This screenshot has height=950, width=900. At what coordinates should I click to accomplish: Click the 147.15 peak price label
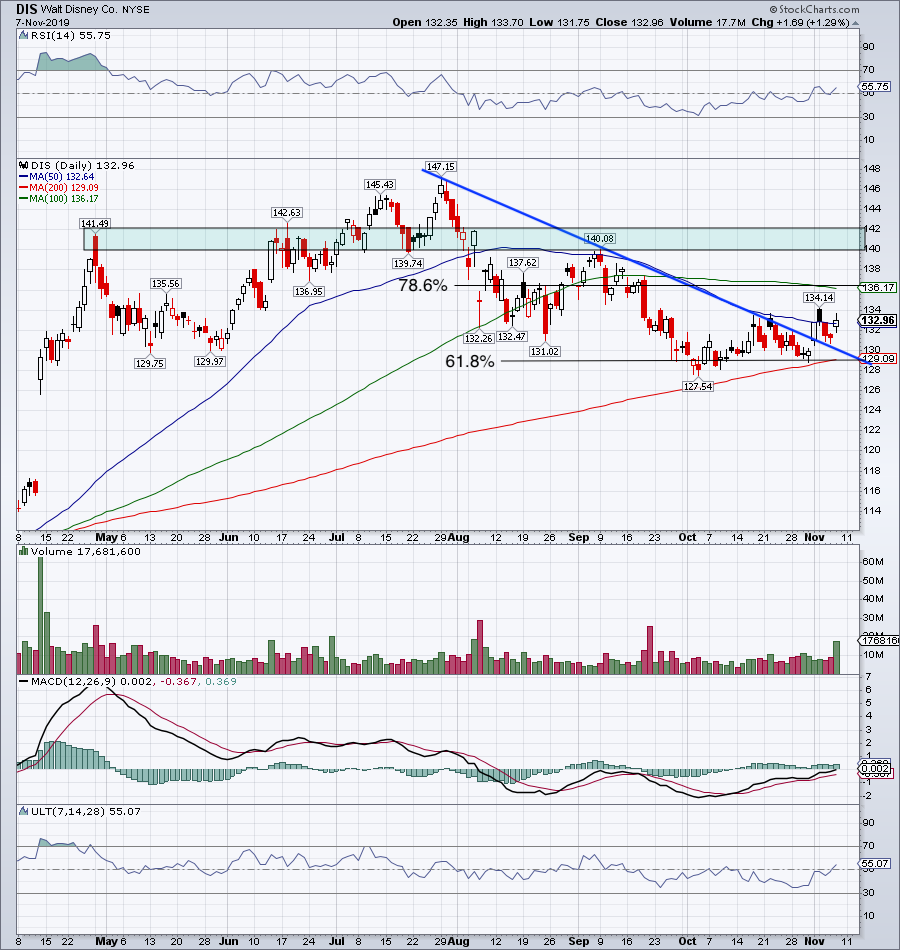click(x=440, y=167)
